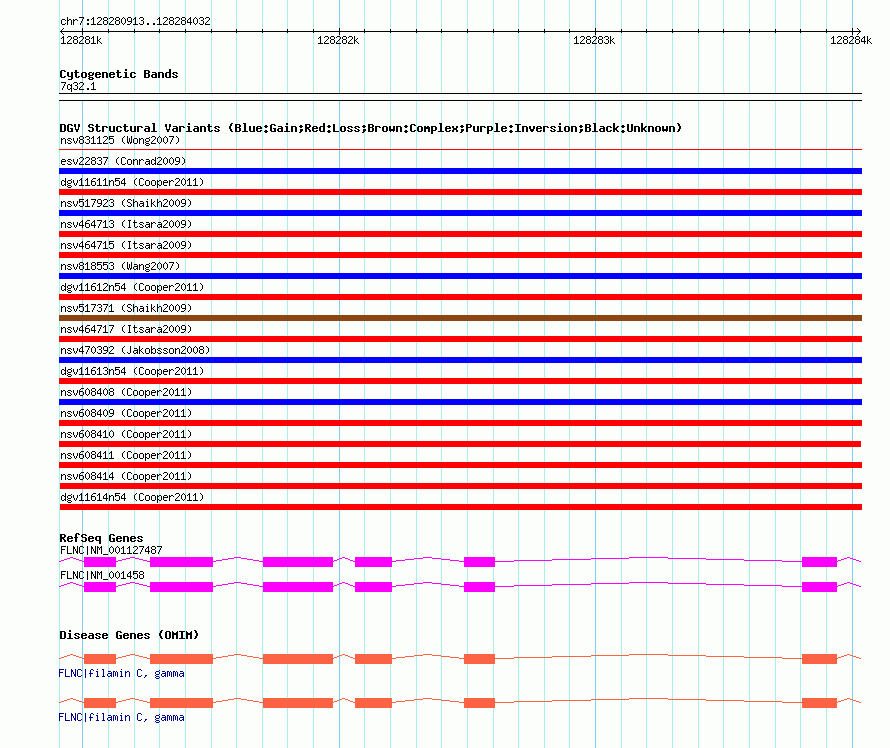This screenshot has height=748, width=890.
Task: Open variant dgv11611n54 (Cooper2011) label
Action: [132, 182]
